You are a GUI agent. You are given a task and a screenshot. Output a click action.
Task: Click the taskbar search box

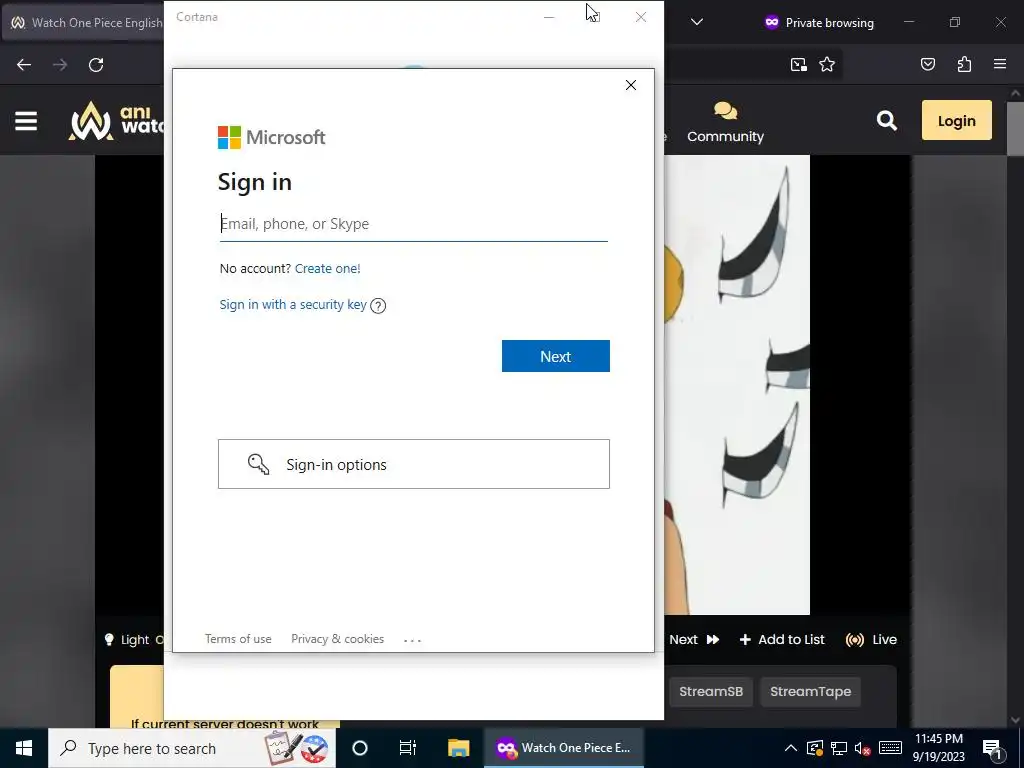192,748
